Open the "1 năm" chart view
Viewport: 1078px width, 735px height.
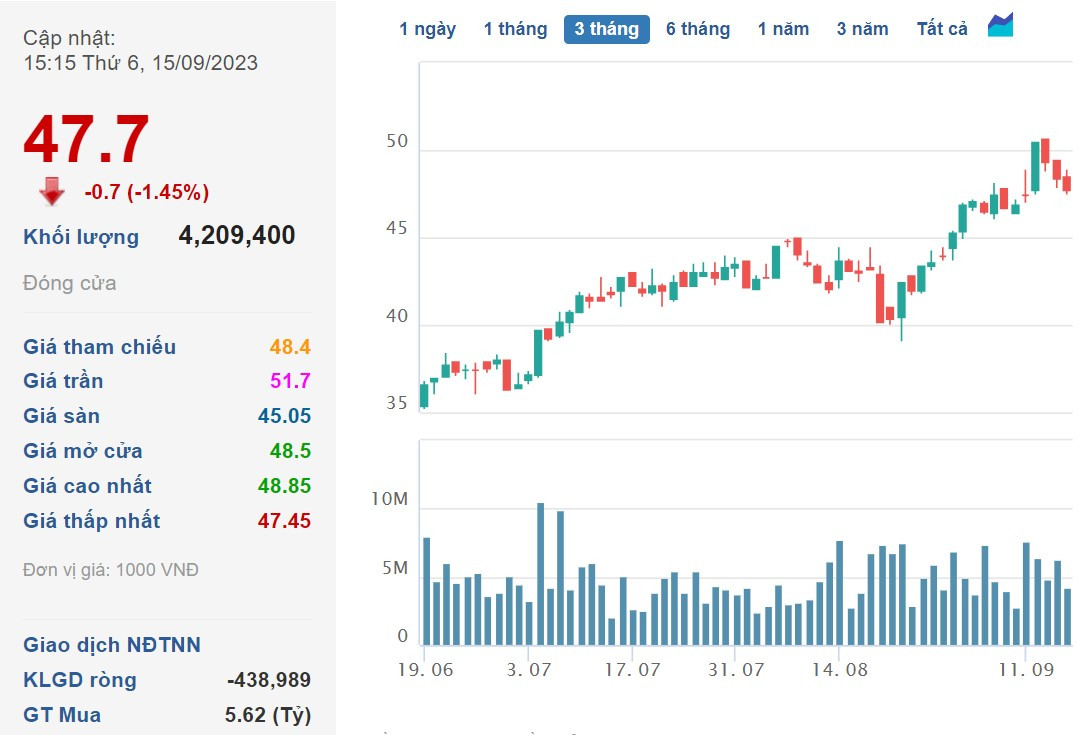click(x=783, y=29)
